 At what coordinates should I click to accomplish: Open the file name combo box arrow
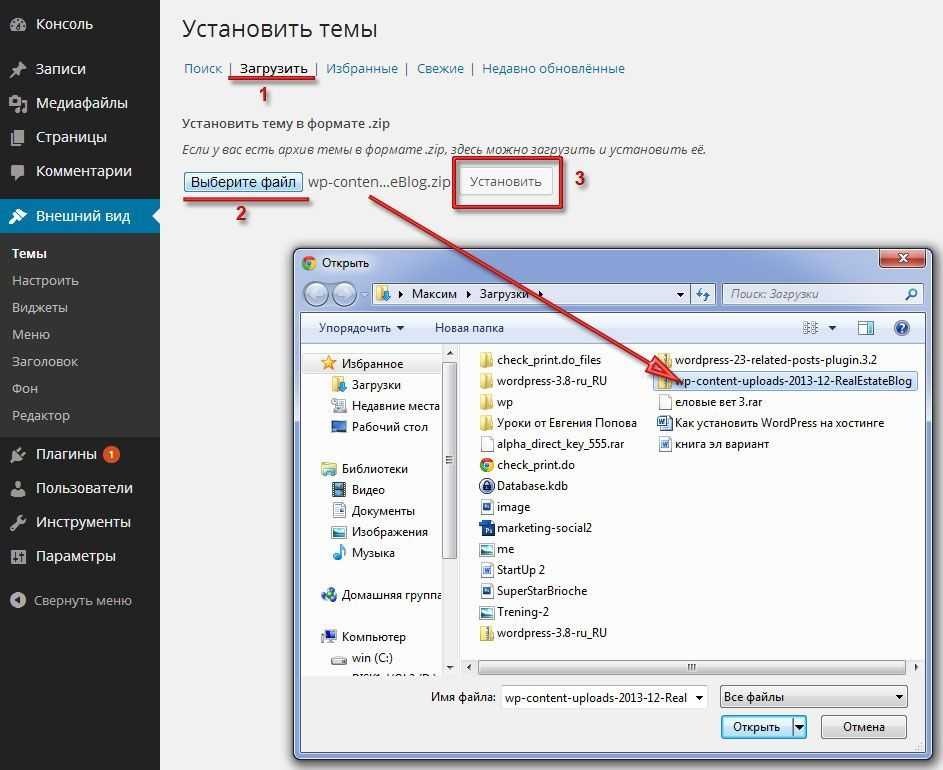(x=699, y=697)
